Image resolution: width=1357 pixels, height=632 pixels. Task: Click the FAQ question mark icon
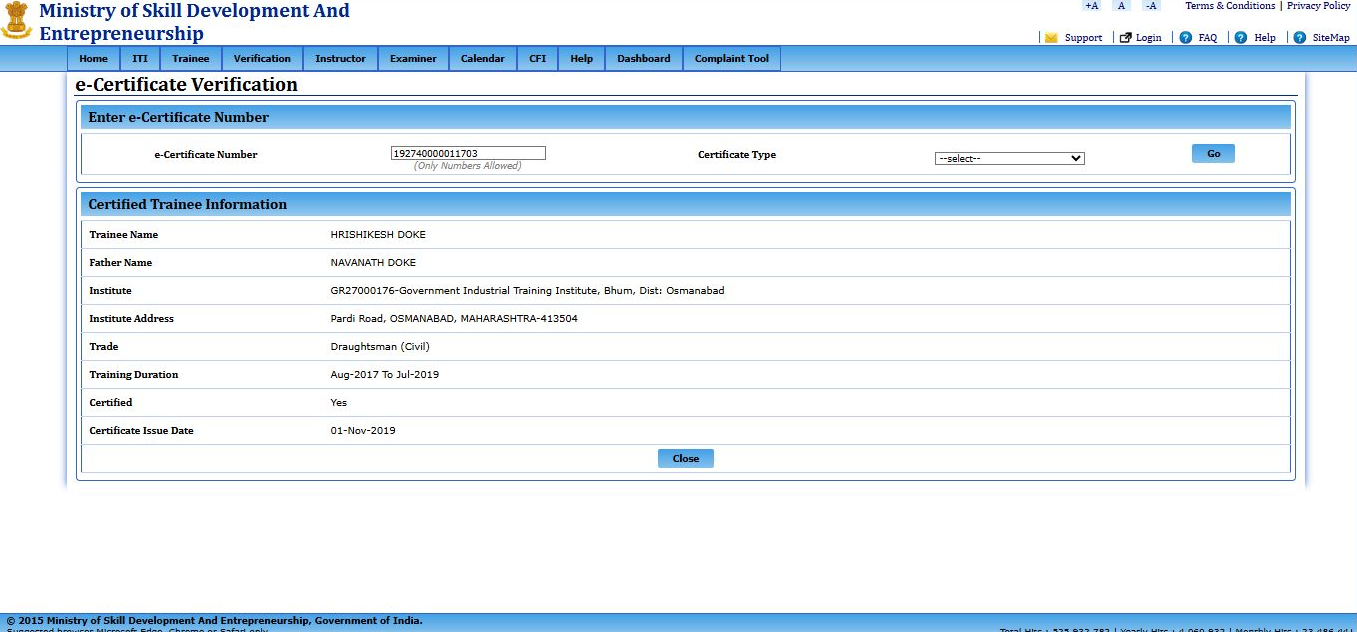click(x=1185, y=38)
